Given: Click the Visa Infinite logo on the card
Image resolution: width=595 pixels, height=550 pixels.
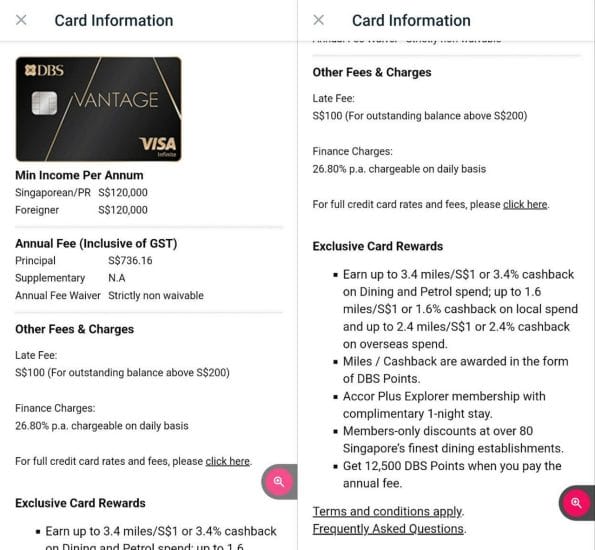Looking at the screenshot, I should click(x=158, y=147).
